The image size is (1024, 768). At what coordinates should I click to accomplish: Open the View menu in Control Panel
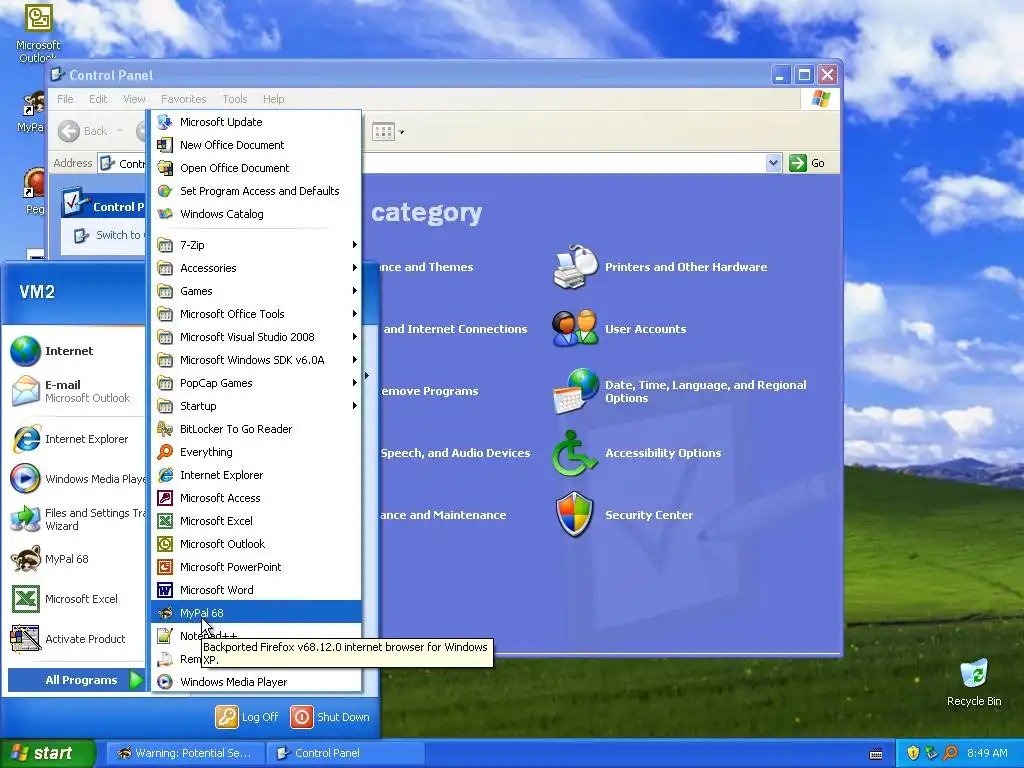134,99
